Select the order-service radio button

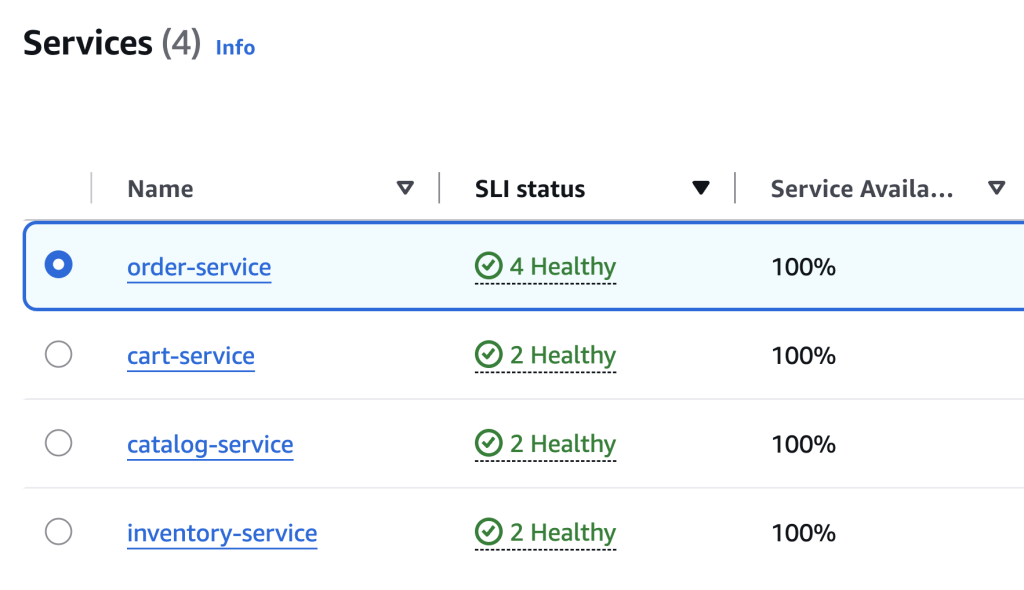[59, 265]
